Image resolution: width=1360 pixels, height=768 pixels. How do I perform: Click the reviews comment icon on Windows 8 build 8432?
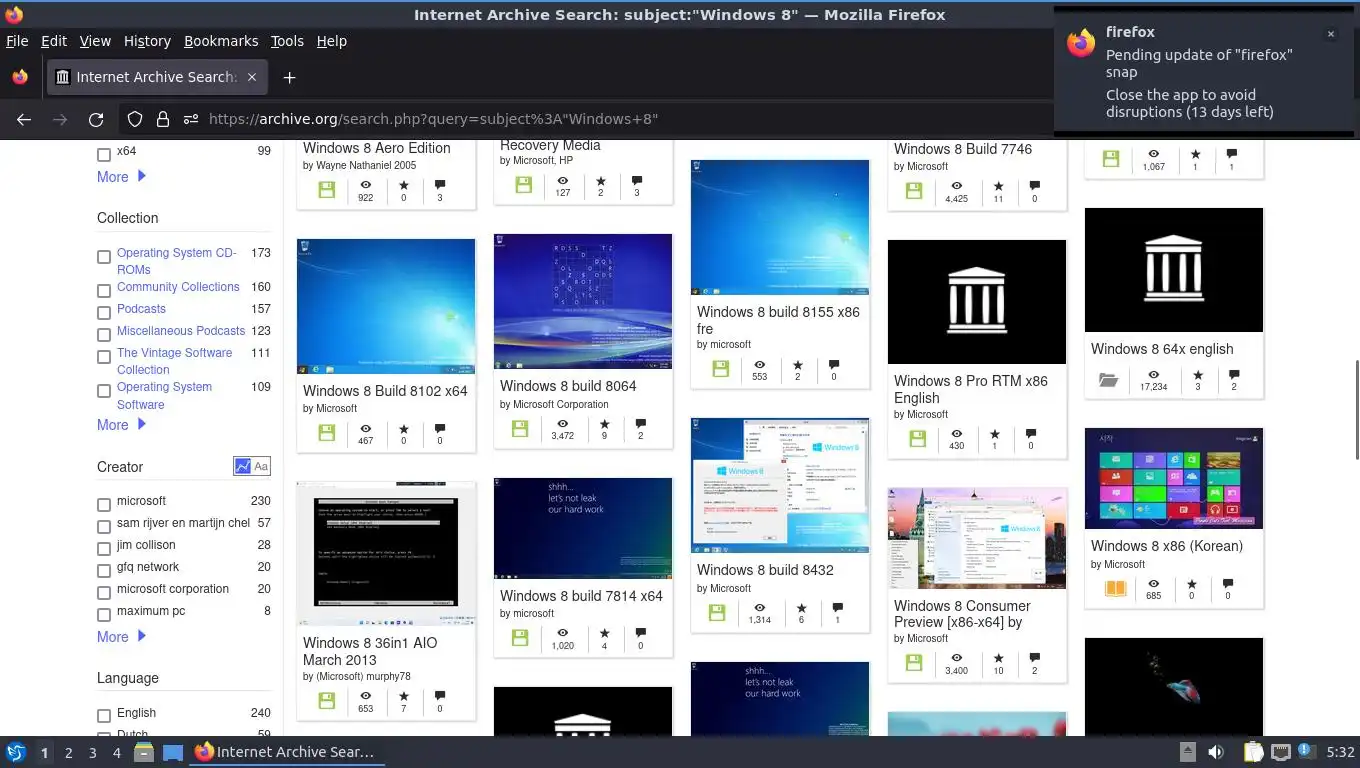[x=837, y=607]
